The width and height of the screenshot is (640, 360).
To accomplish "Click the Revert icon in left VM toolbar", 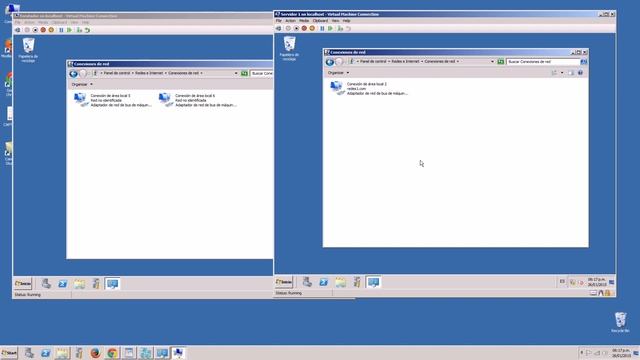I will click(87, 30).
